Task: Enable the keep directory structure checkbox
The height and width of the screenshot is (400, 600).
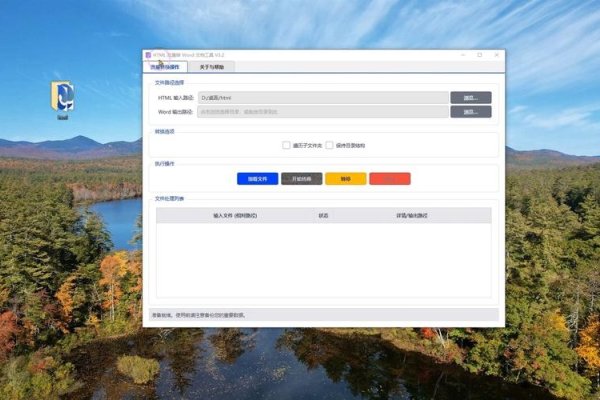Action: pyautogui.click(x=329, y=145)
